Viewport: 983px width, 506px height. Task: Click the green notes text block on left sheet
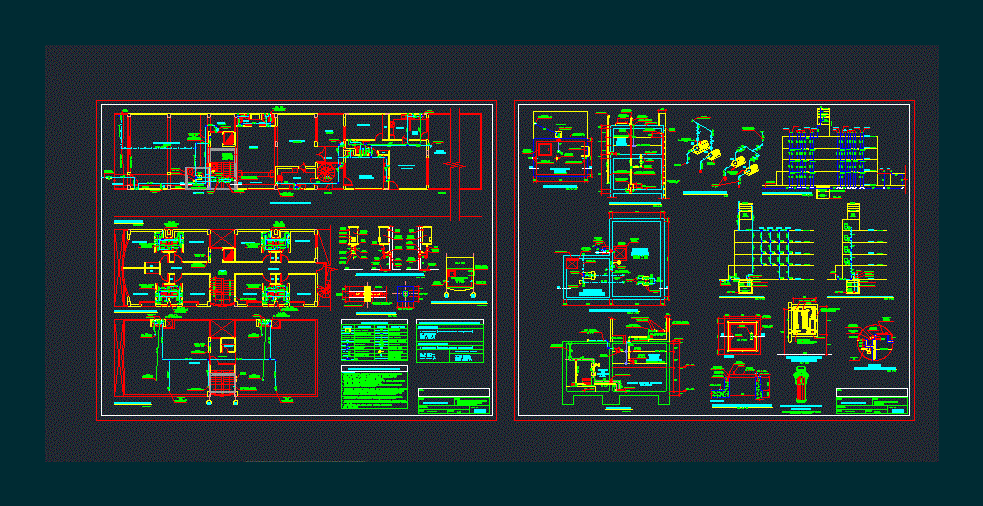pos(374,387)
